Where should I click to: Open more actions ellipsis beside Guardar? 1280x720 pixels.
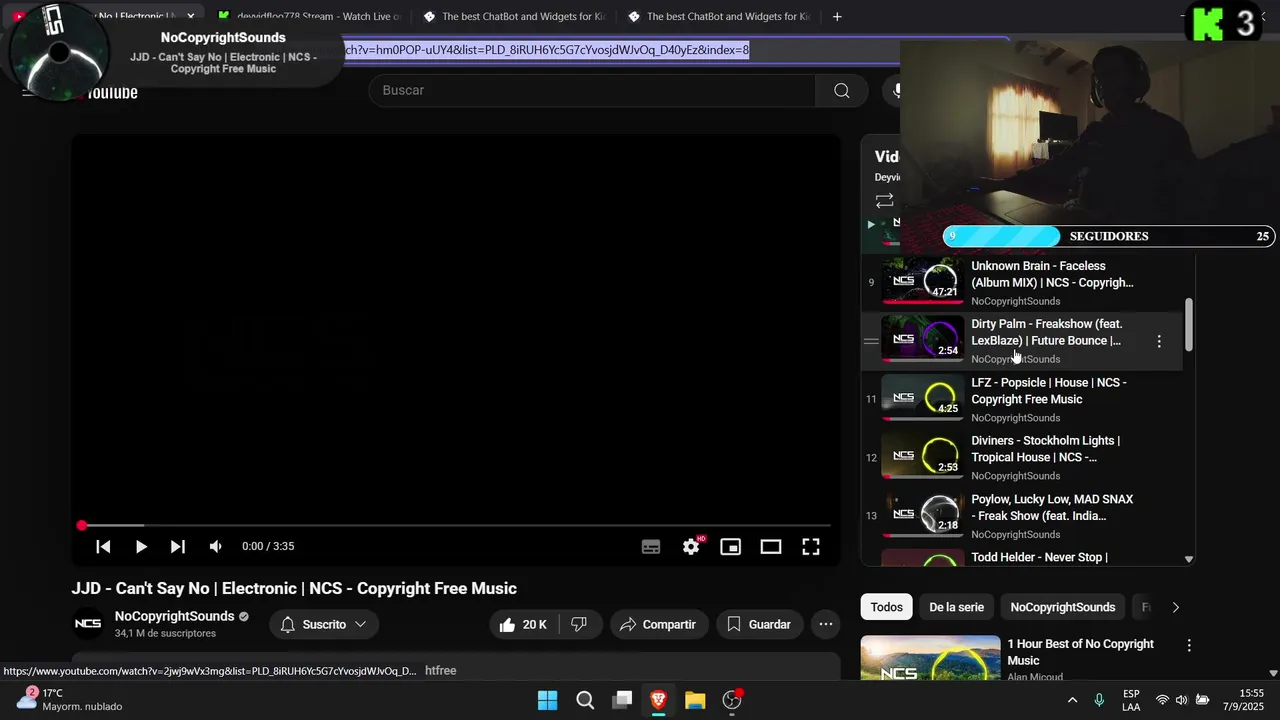(826, 624)
